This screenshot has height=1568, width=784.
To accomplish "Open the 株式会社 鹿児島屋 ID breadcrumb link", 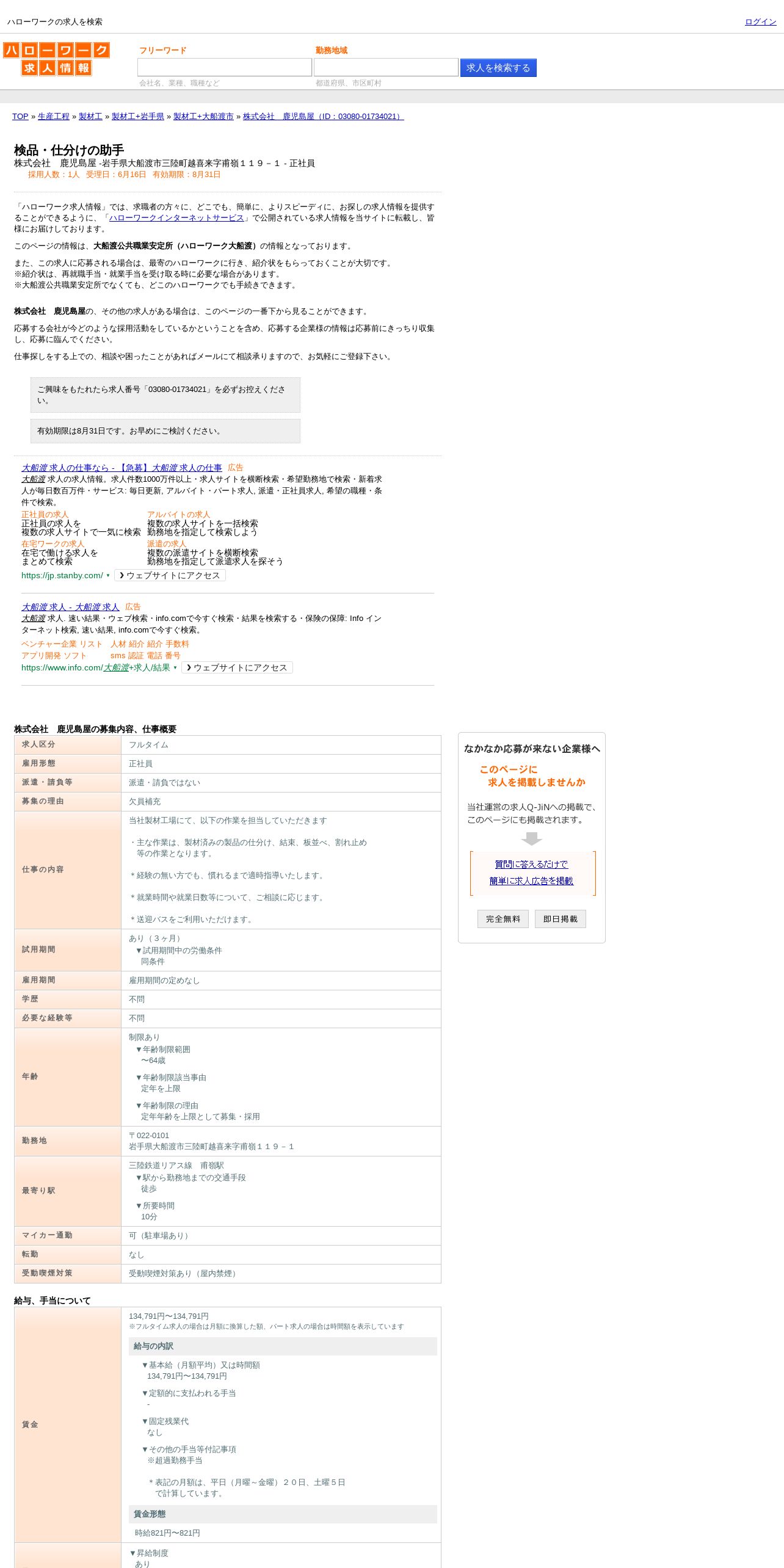I will point(324,117).
